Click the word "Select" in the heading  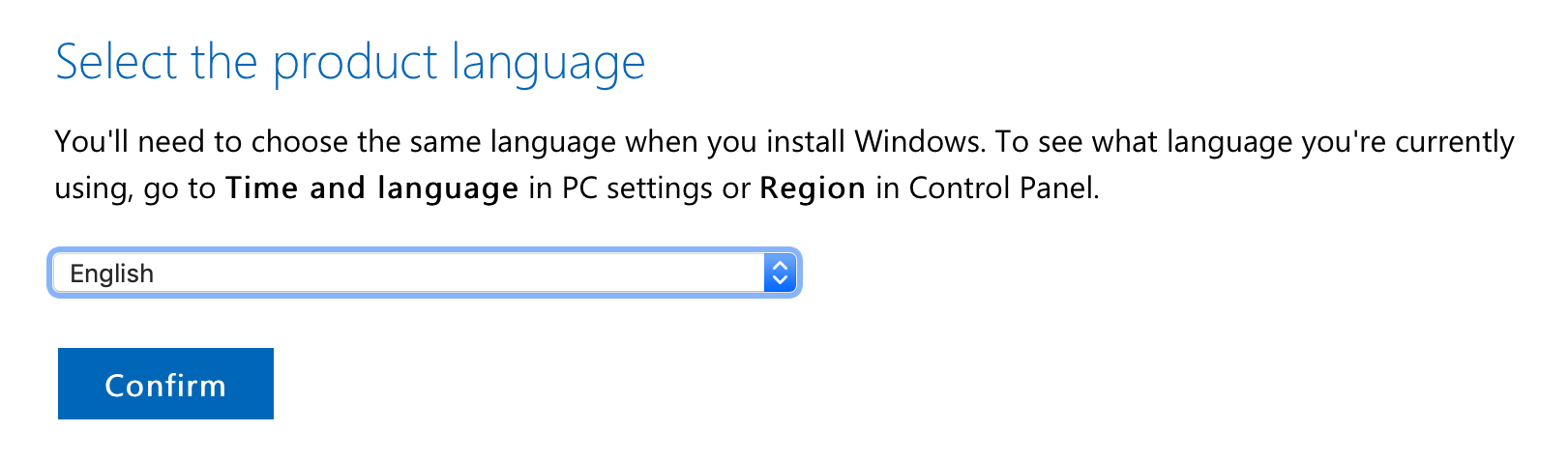point(116,63)
